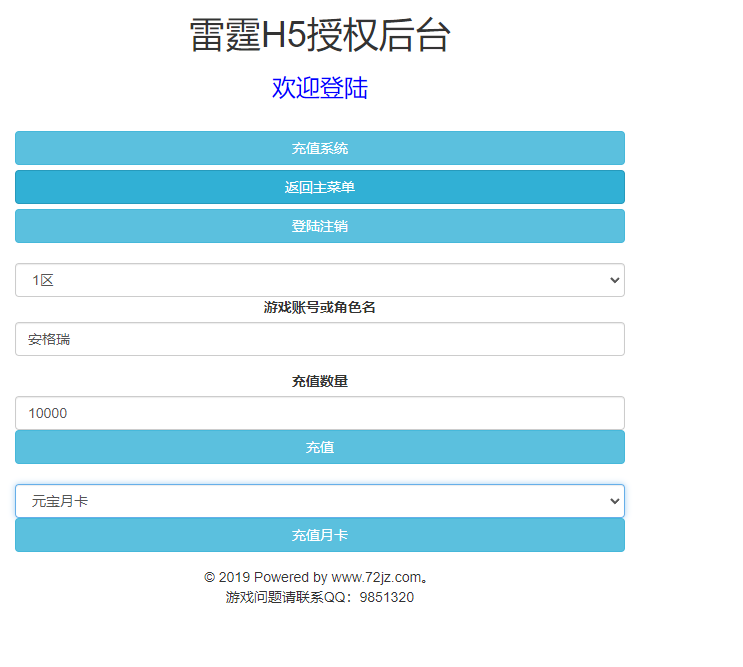Click the Powered by footer text
The height and width of the screenshot is (667, 743).
290,577
